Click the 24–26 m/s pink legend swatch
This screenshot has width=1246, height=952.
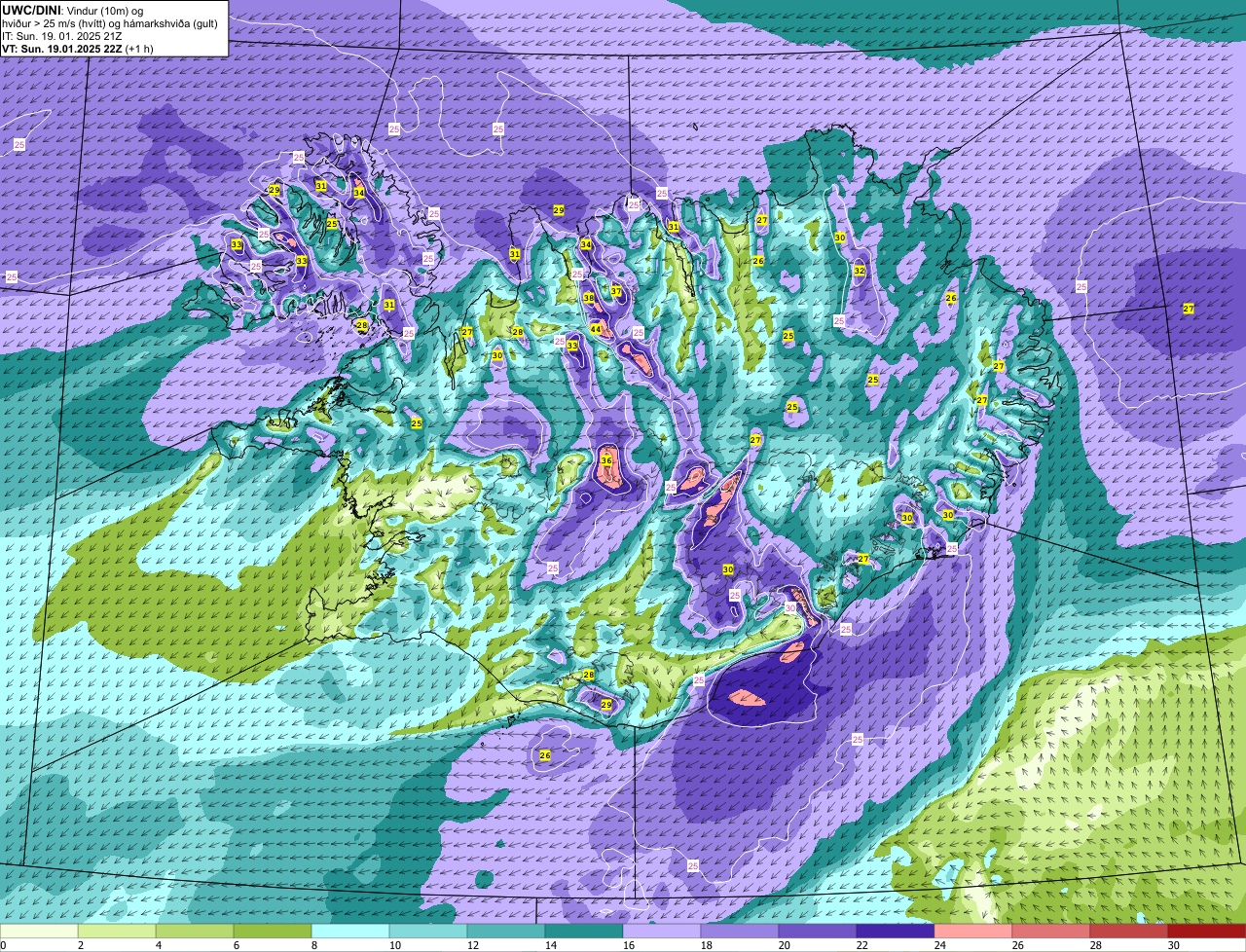(973, 932)
